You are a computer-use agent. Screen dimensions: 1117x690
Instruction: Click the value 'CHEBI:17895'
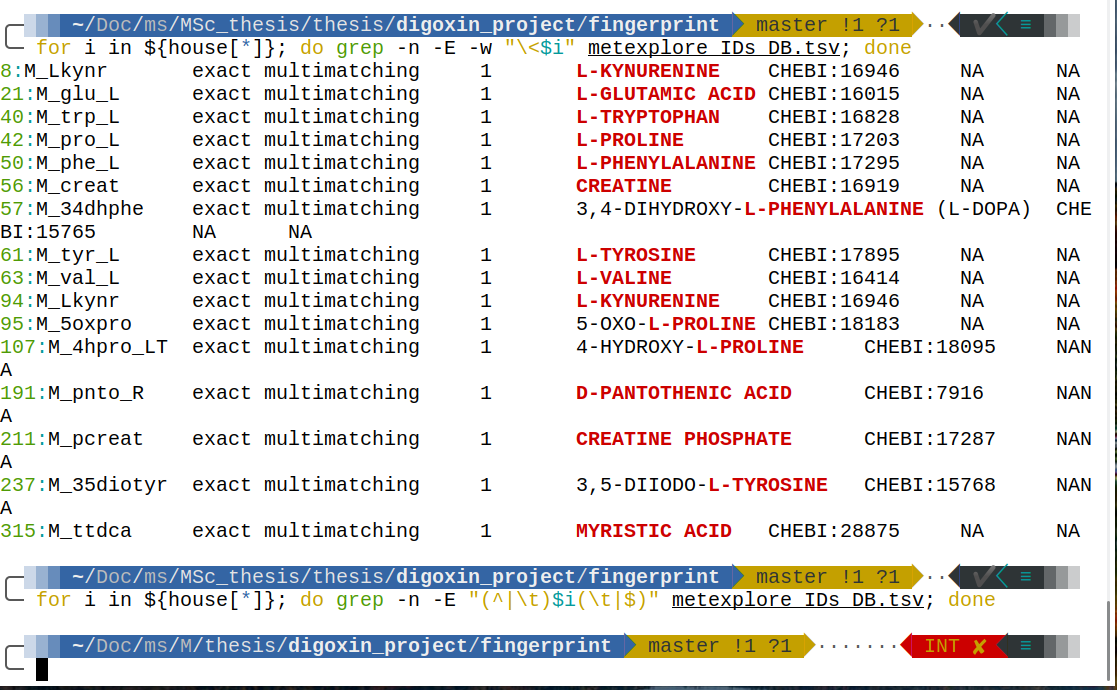point(833,255)
